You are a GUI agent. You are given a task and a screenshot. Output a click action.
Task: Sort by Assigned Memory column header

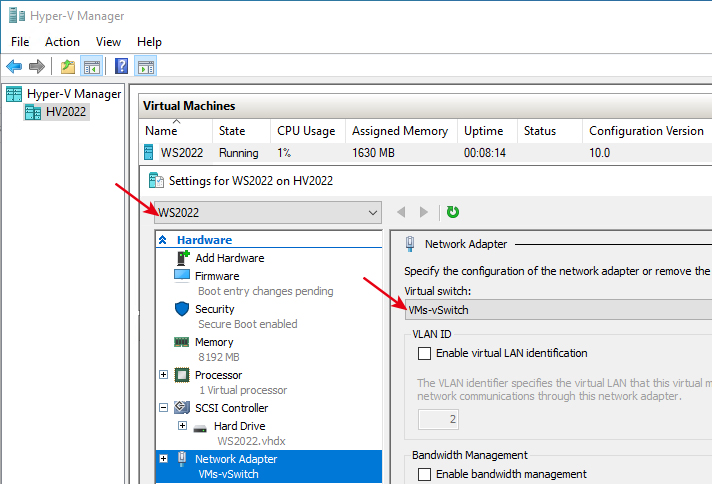coord(401,131)
